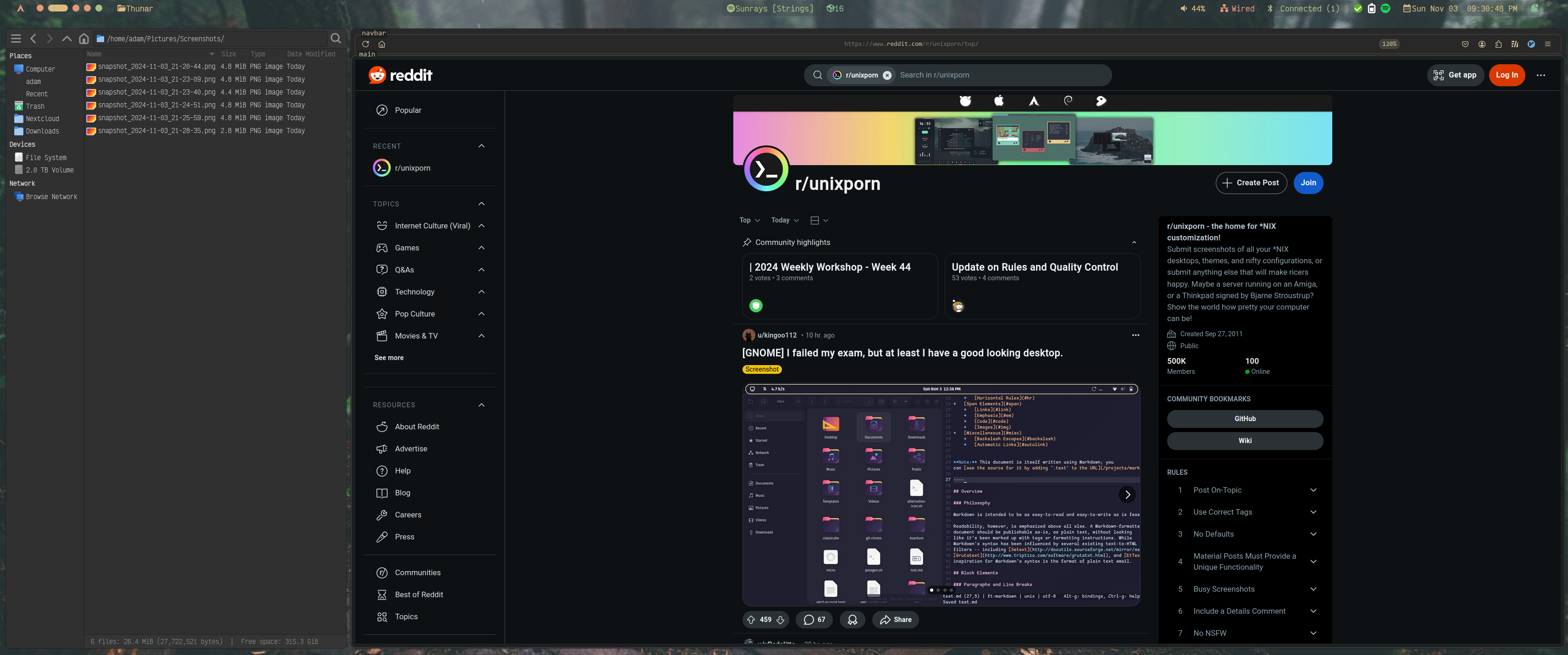The width and height of the screenshot is (1568, 655).
Task: Open post overflow menu by u/kingoo112
Action: click(x=1135, y=335)
